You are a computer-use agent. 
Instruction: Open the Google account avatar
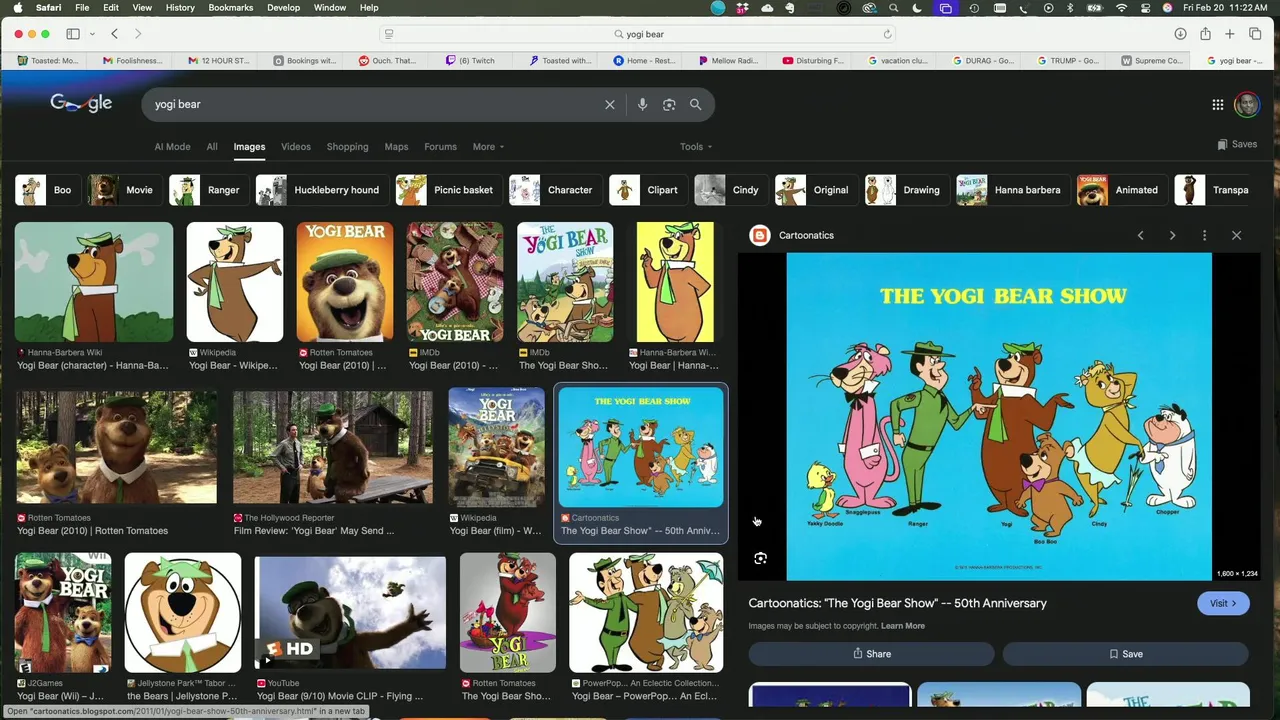(x=1246, y=104)
